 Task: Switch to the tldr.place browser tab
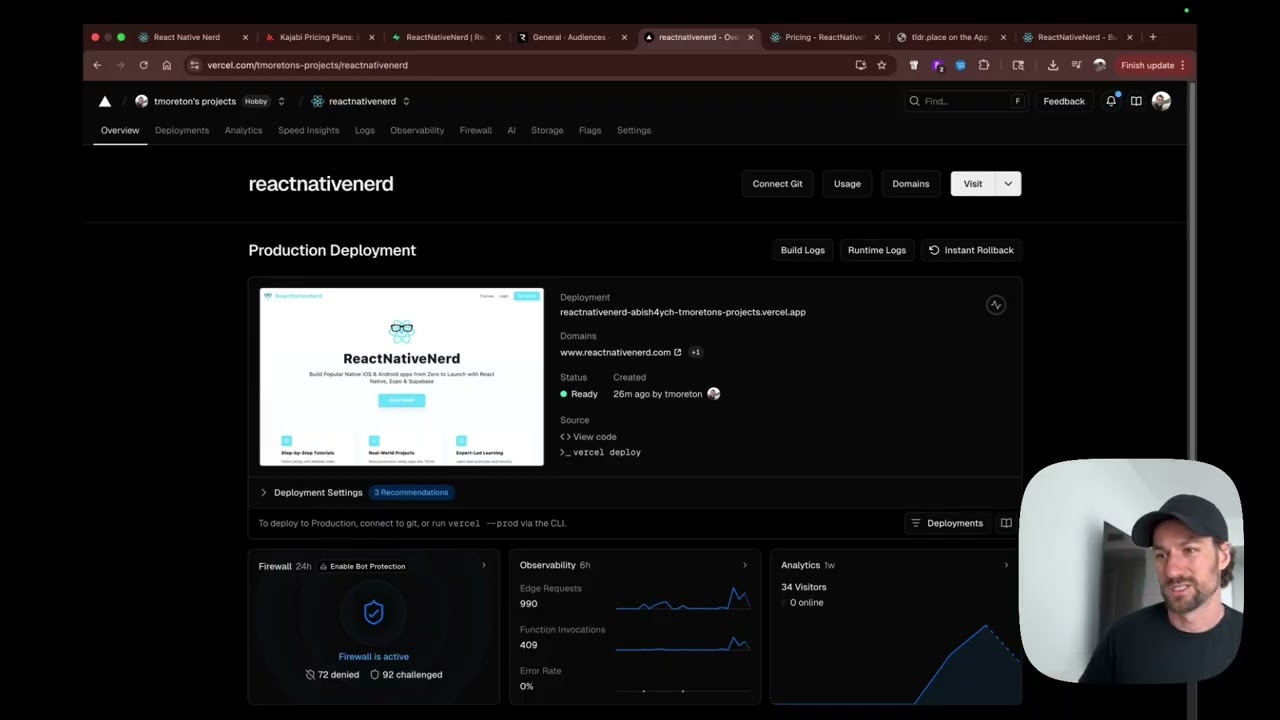[948, 37]
